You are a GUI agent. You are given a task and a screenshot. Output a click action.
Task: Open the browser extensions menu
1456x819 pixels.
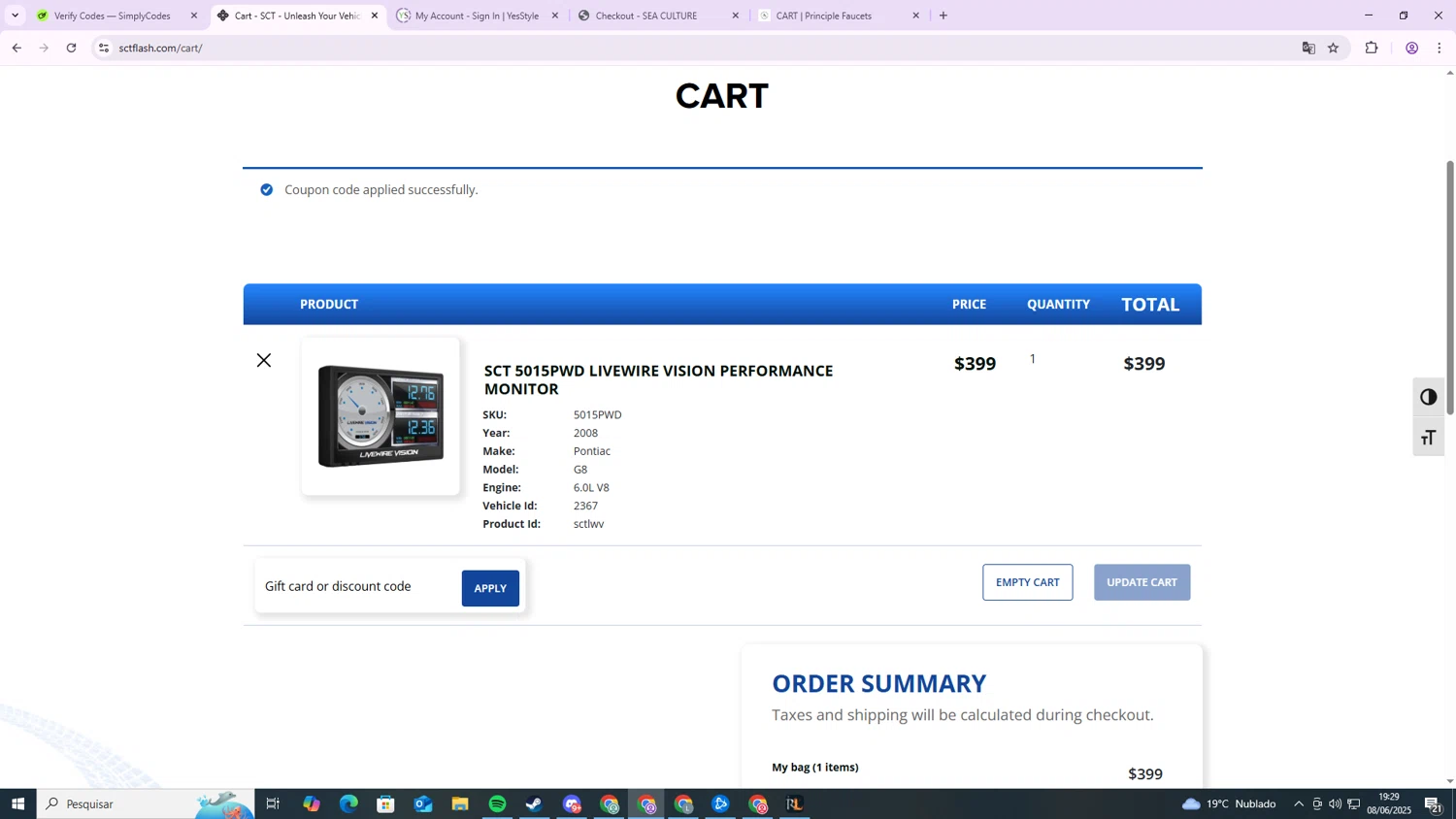[1372, 48]
